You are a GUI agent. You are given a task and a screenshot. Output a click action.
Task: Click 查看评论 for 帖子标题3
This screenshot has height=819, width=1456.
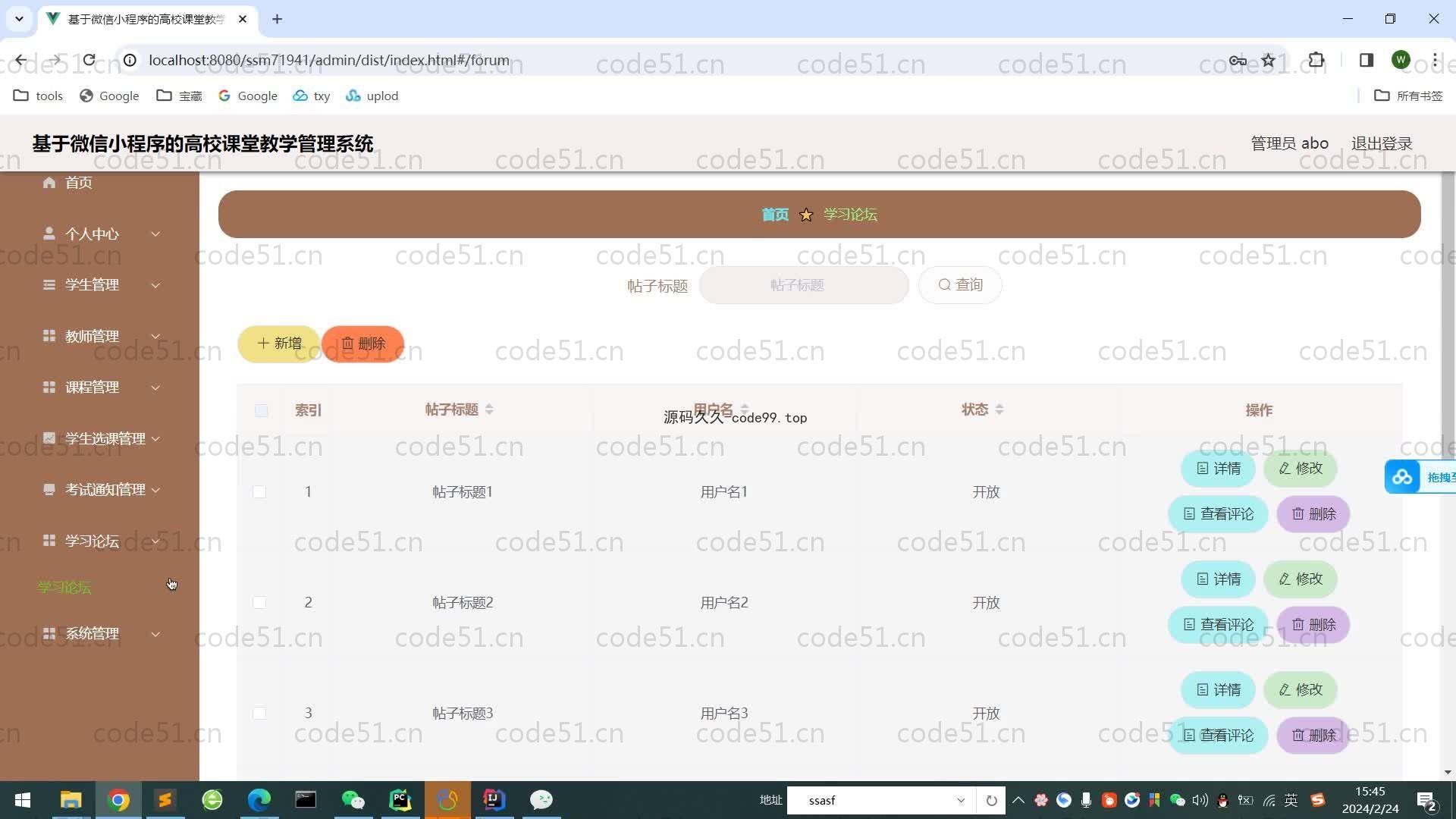click(x=1218, y=736)
